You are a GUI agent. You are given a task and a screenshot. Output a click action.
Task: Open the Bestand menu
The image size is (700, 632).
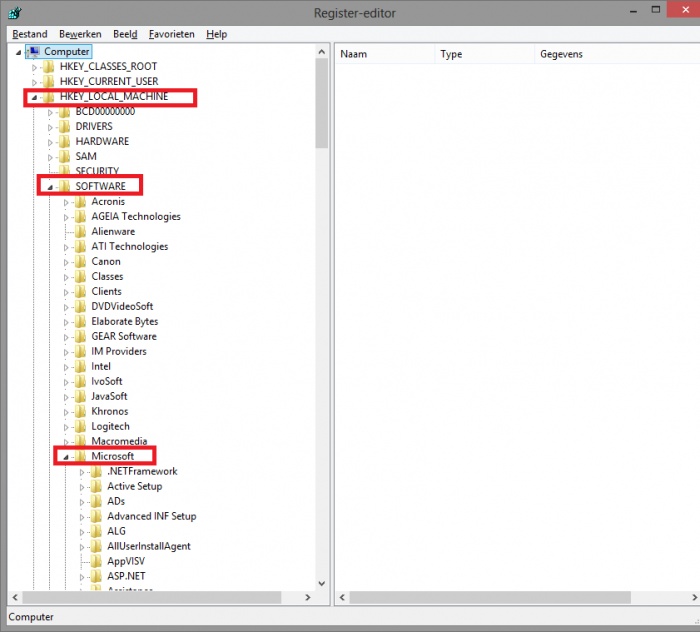[x=29, y=34]
